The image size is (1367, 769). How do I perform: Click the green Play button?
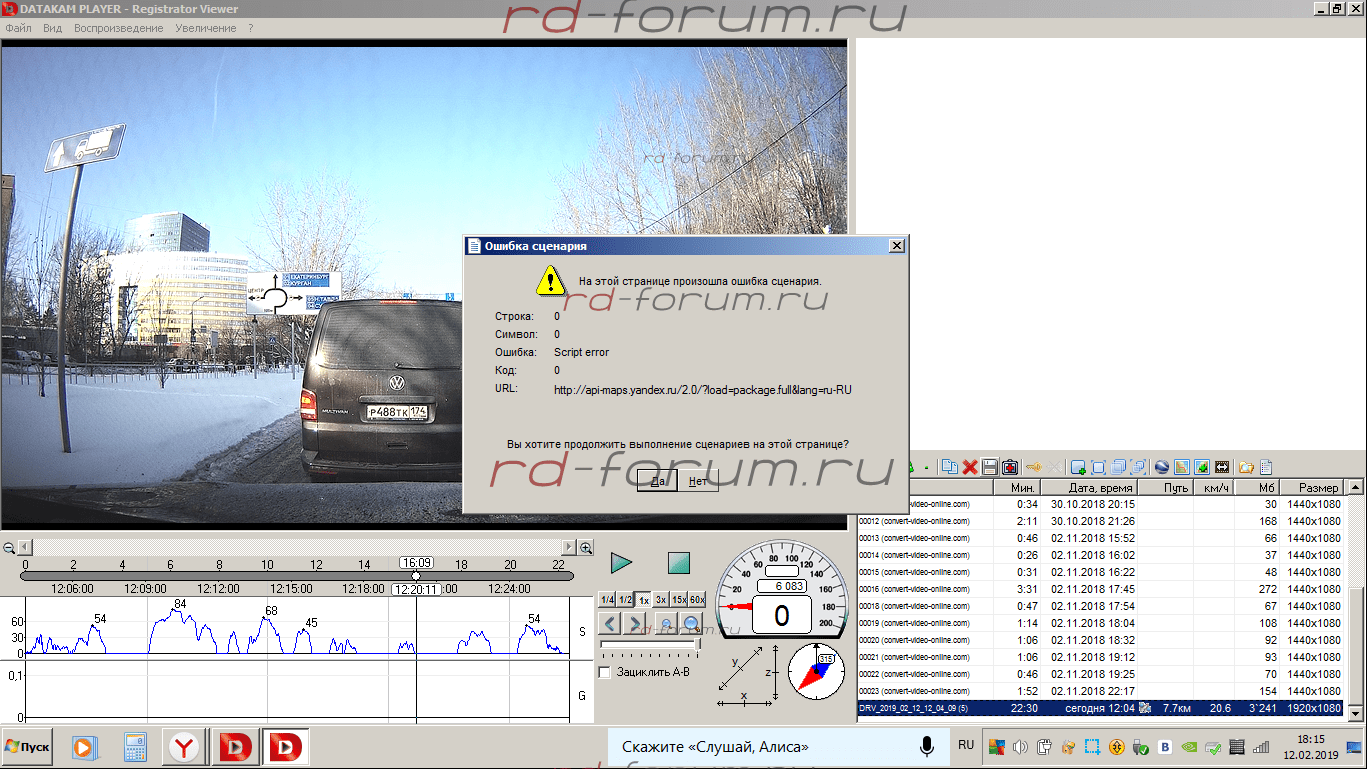point(621,563)
